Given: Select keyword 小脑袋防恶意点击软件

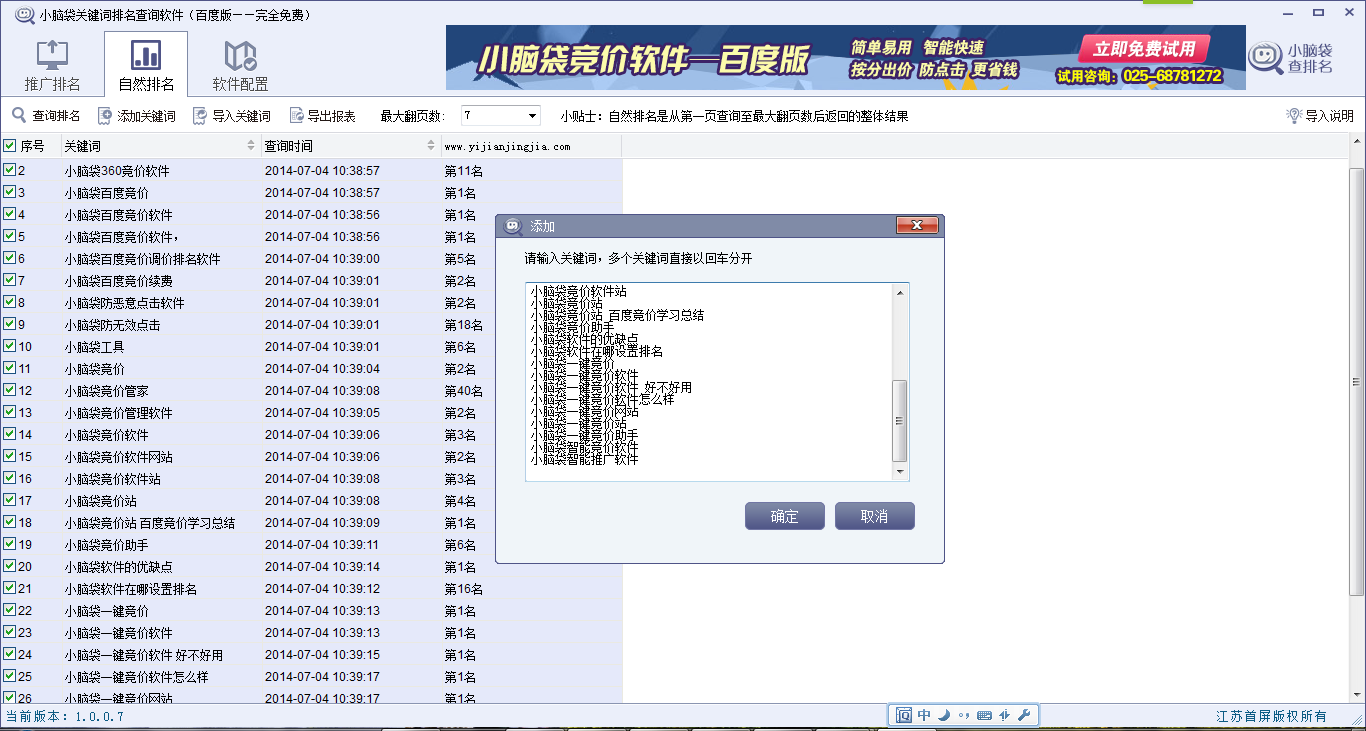Looking at the screenshot, I should pyautogui.click(x=125, y=303).
